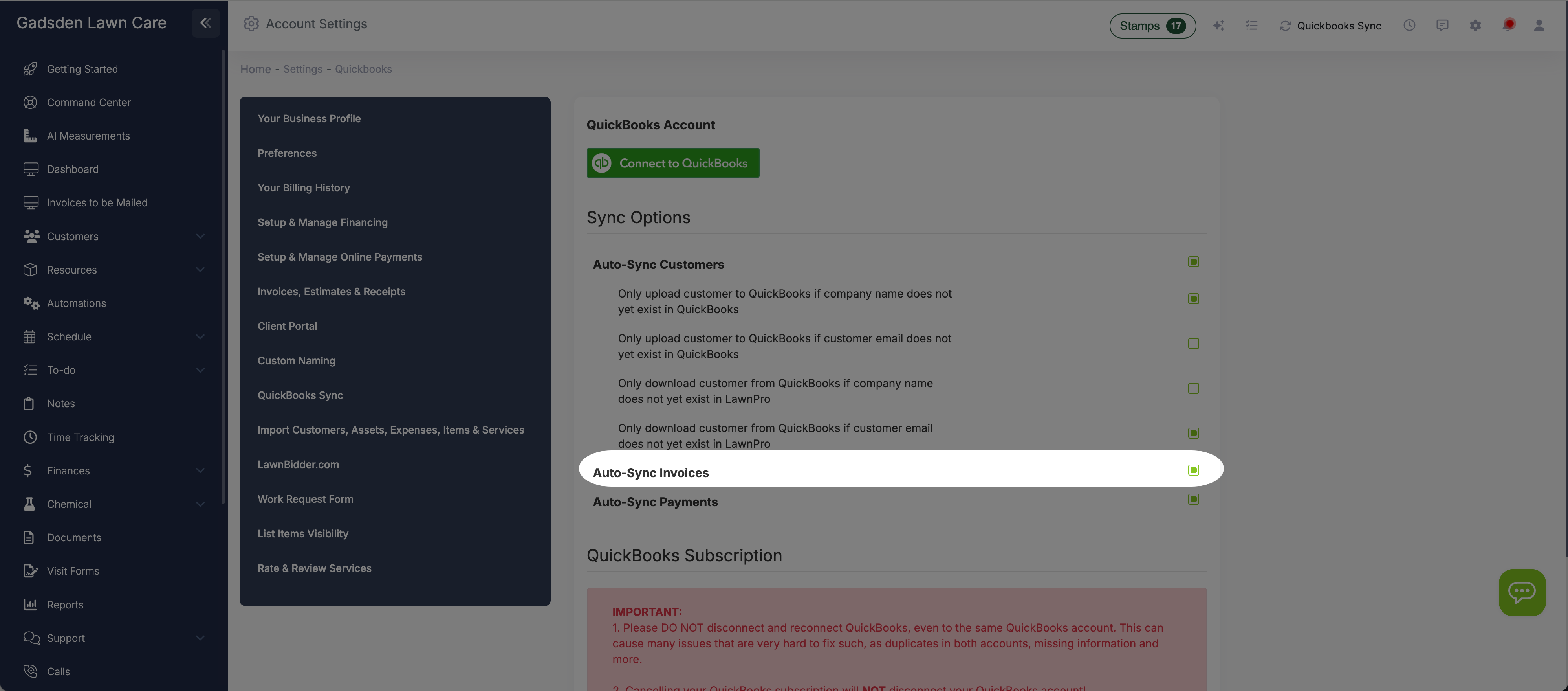Open the green chat support widget
The width and height of the screenshot is (1568, 691).
click(x=1522, y=592)
